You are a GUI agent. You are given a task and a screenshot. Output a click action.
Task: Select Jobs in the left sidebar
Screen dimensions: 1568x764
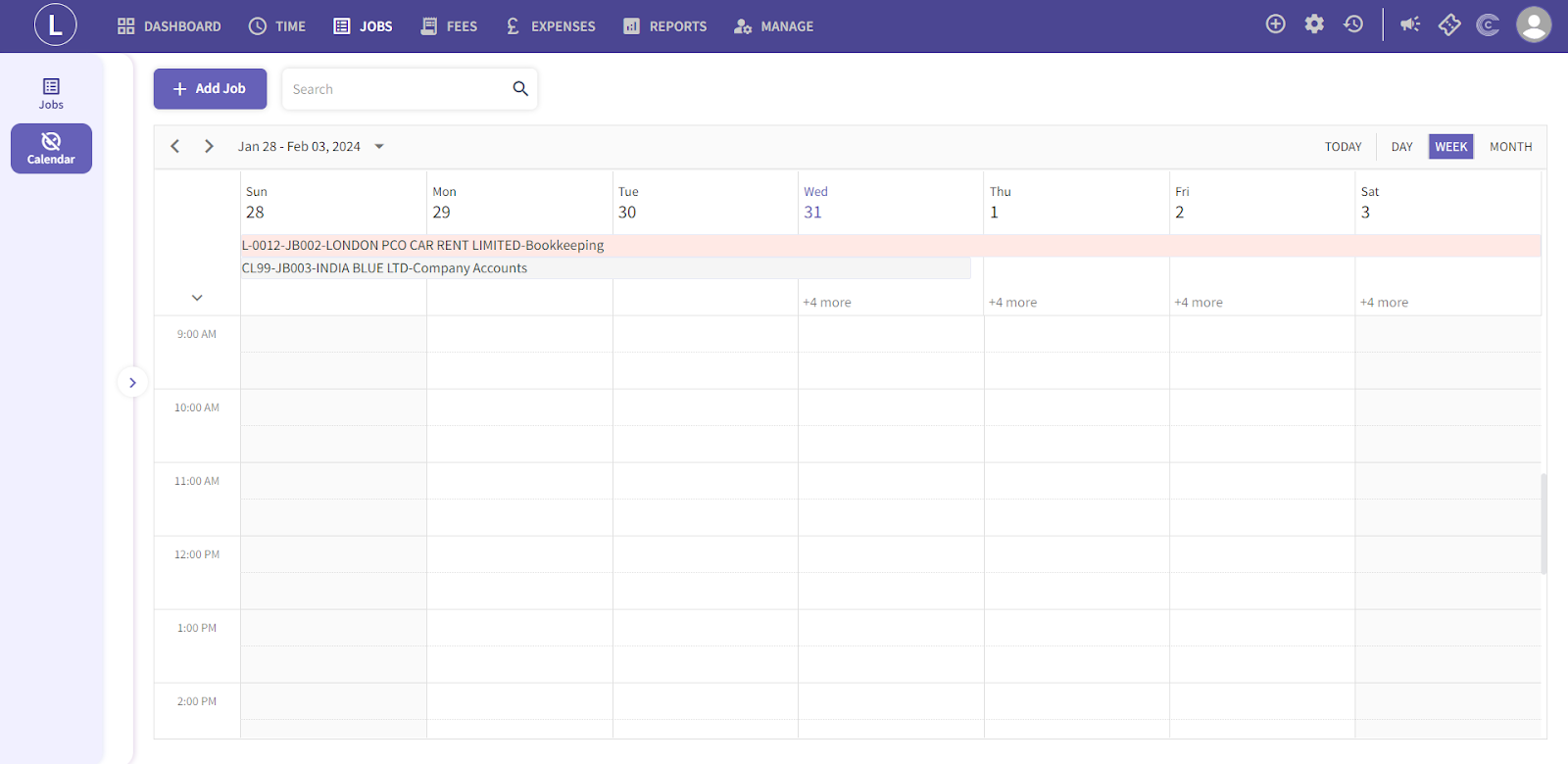[51, 94]
